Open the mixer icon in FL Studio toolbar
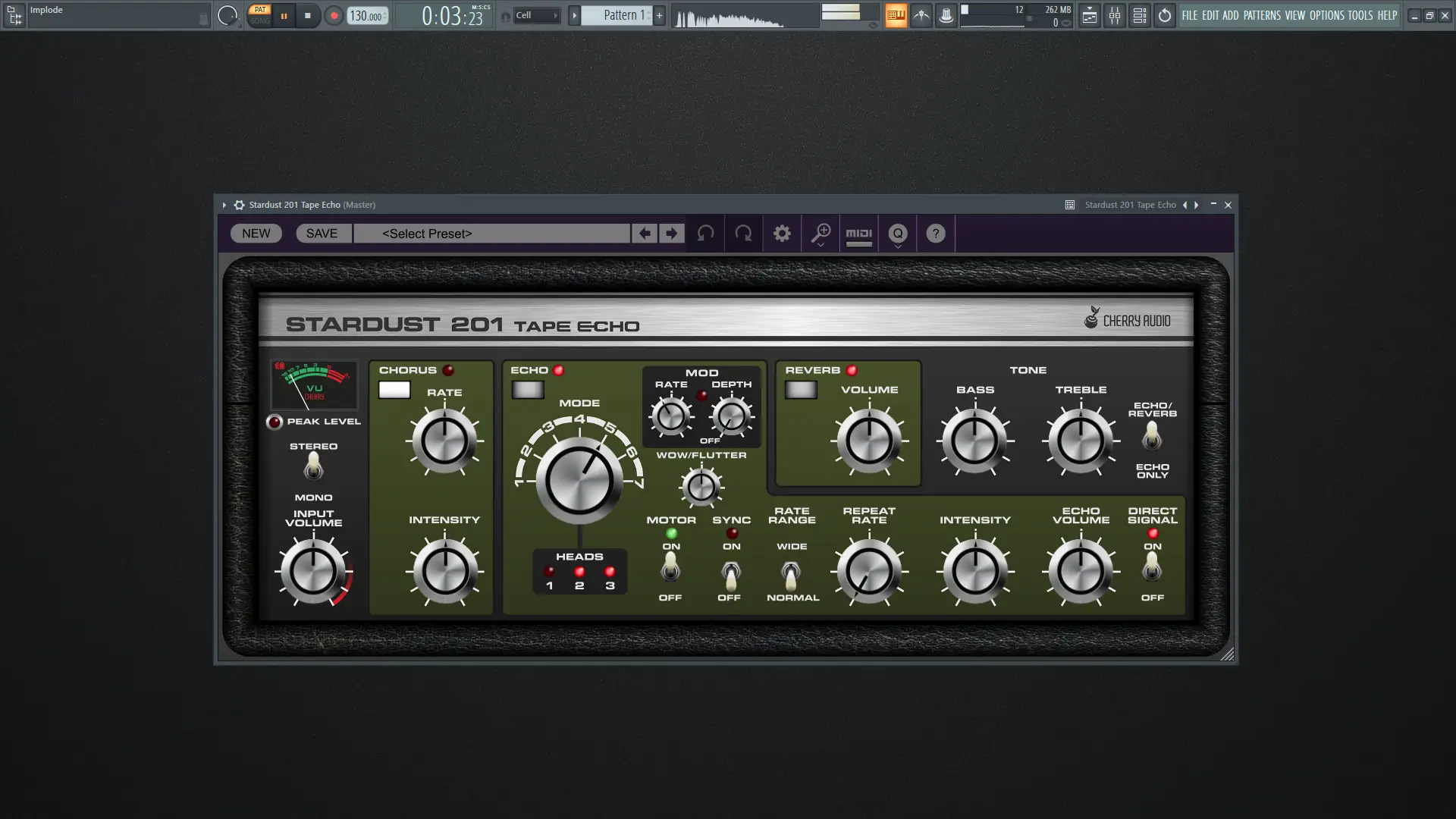 1115,15
